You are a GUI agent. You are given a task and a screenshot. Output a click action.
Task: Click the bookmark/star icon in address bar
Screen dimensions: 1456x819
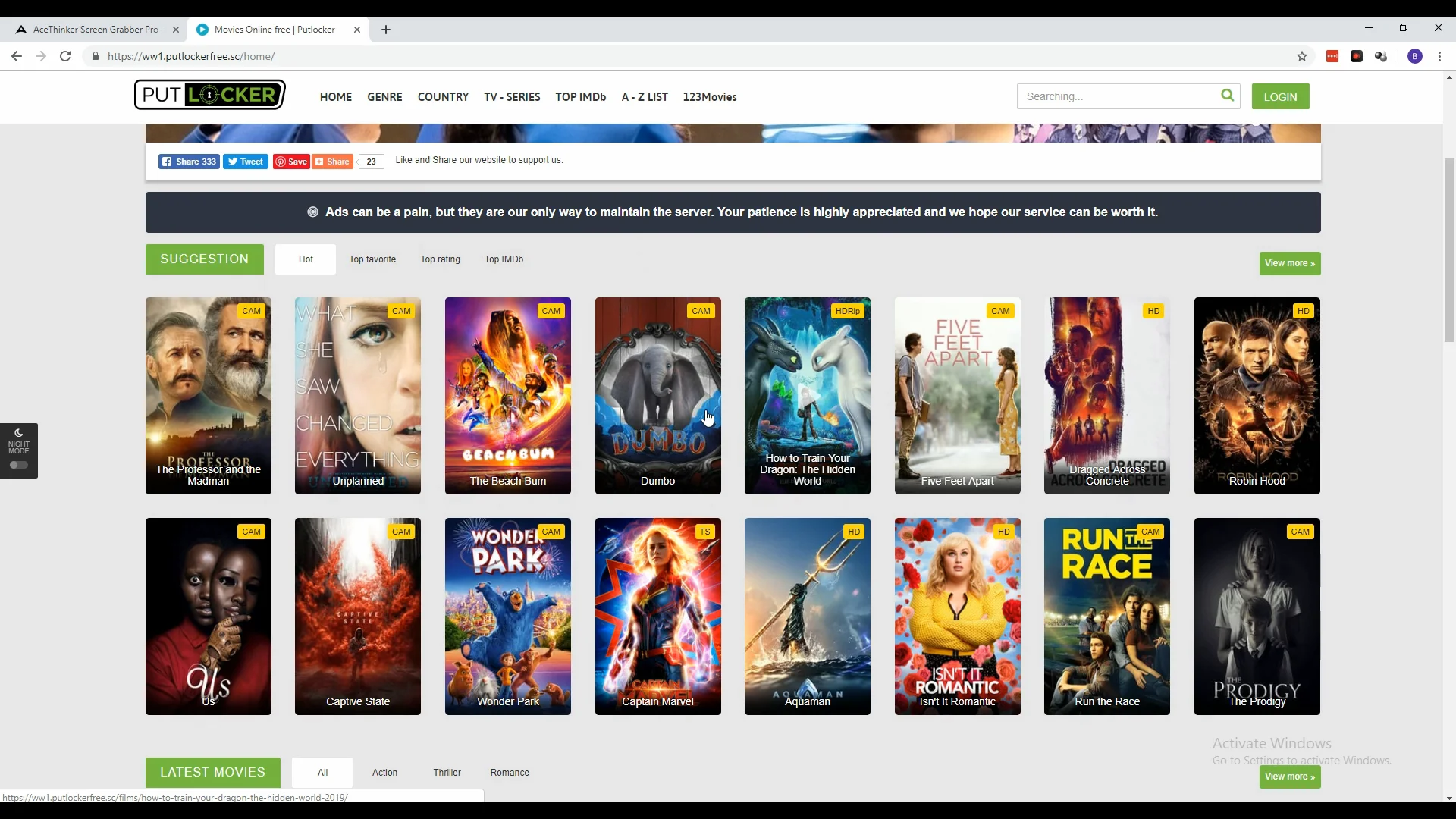1302,56
